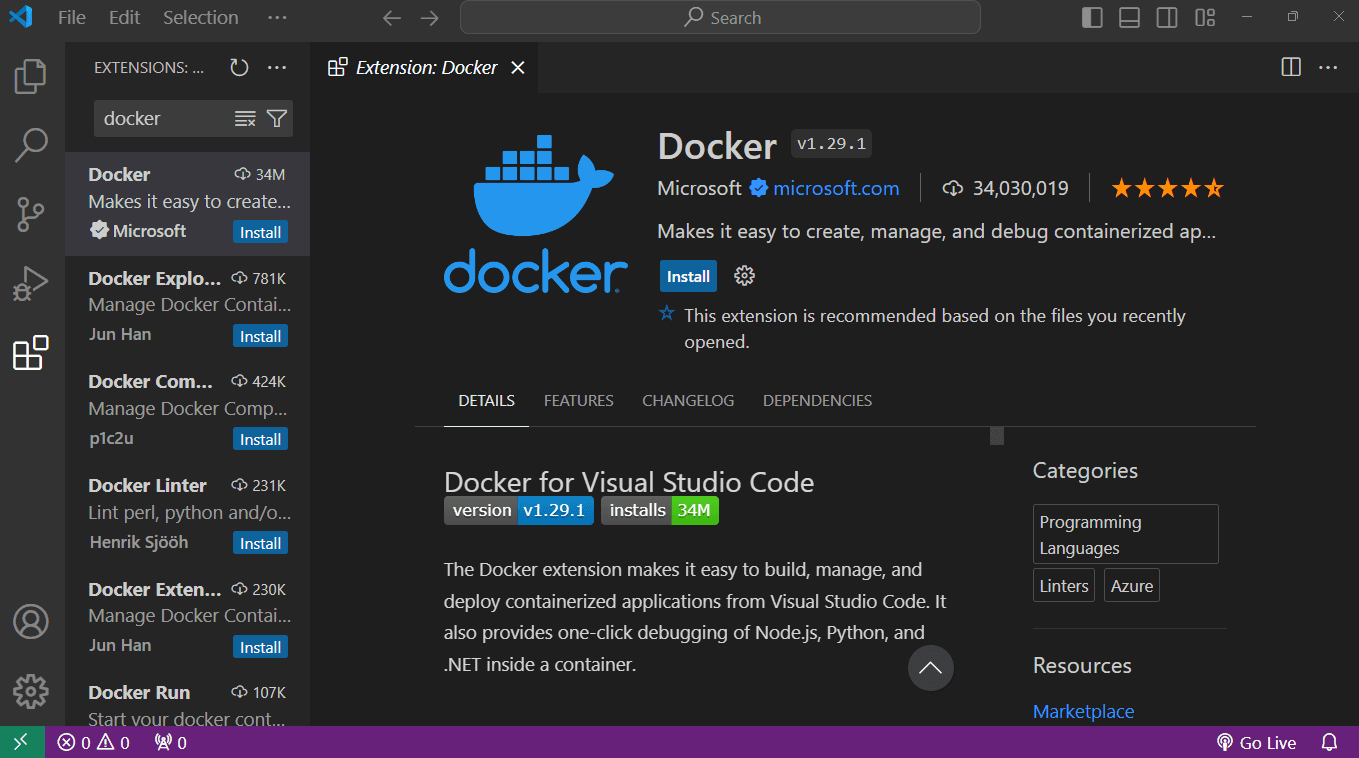Open the Explorer sidebar icon

(30, 75)
